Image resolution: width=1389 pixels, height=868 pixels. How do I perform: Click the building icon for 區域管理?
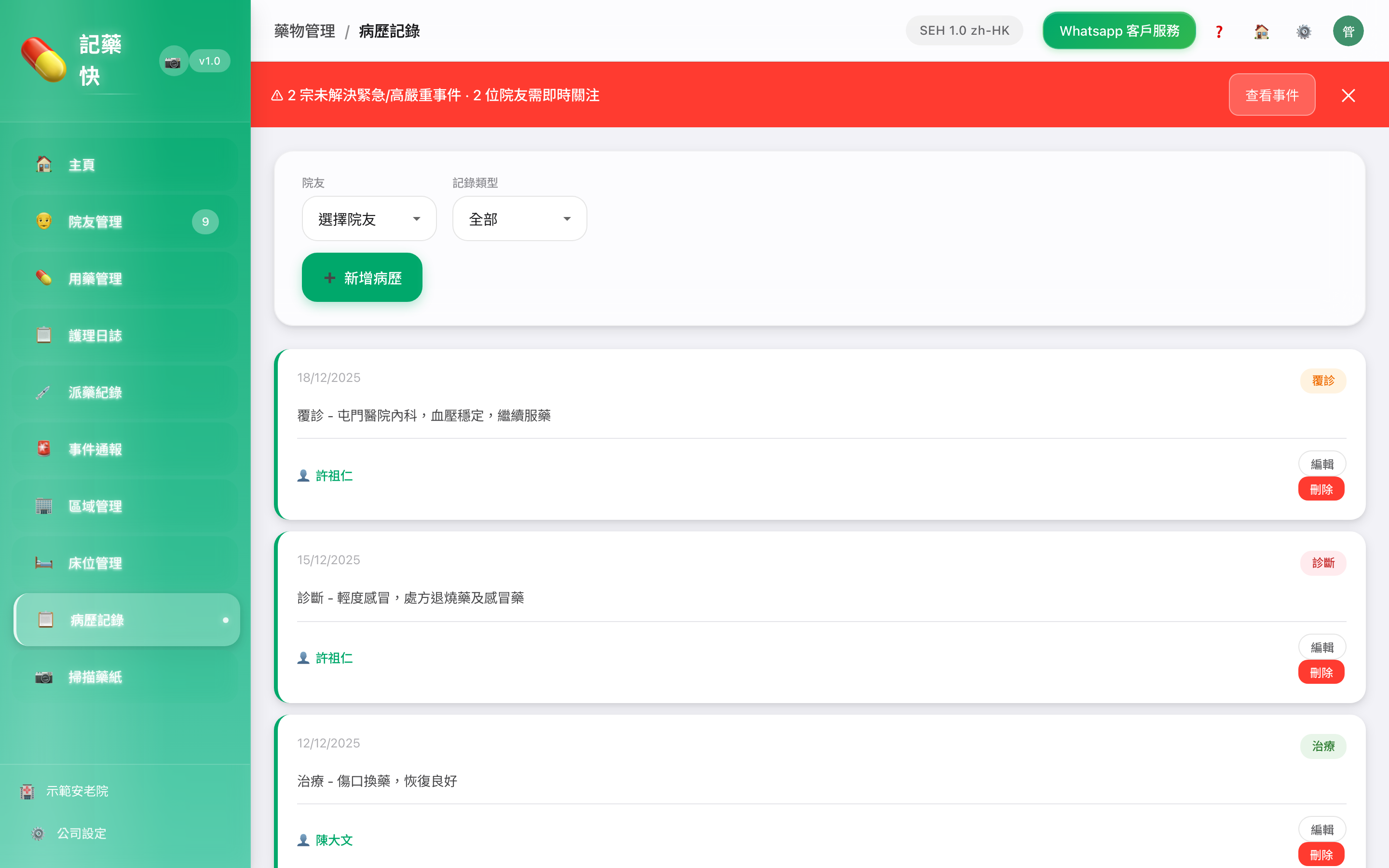click(43, 506)
